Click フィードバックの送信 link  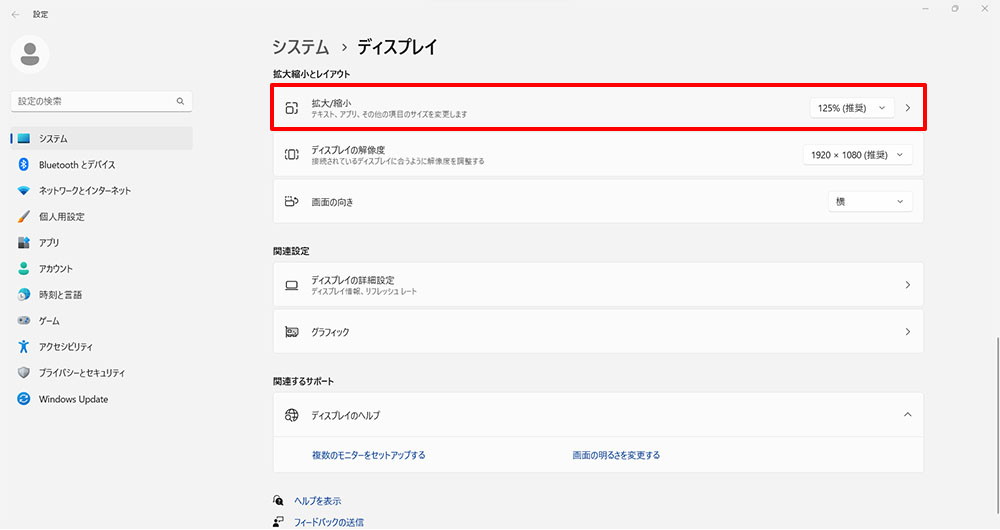pyautogui.click(x=328, y=522)
